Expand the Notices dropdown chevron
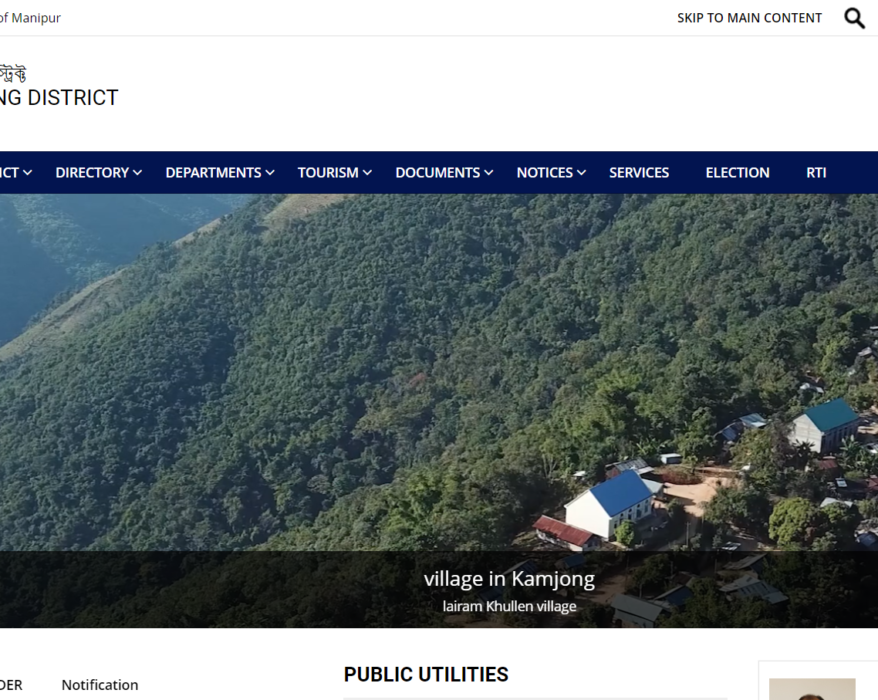Image resolution: width=878 pixels, height=700 pixels. tap(582, 173)
